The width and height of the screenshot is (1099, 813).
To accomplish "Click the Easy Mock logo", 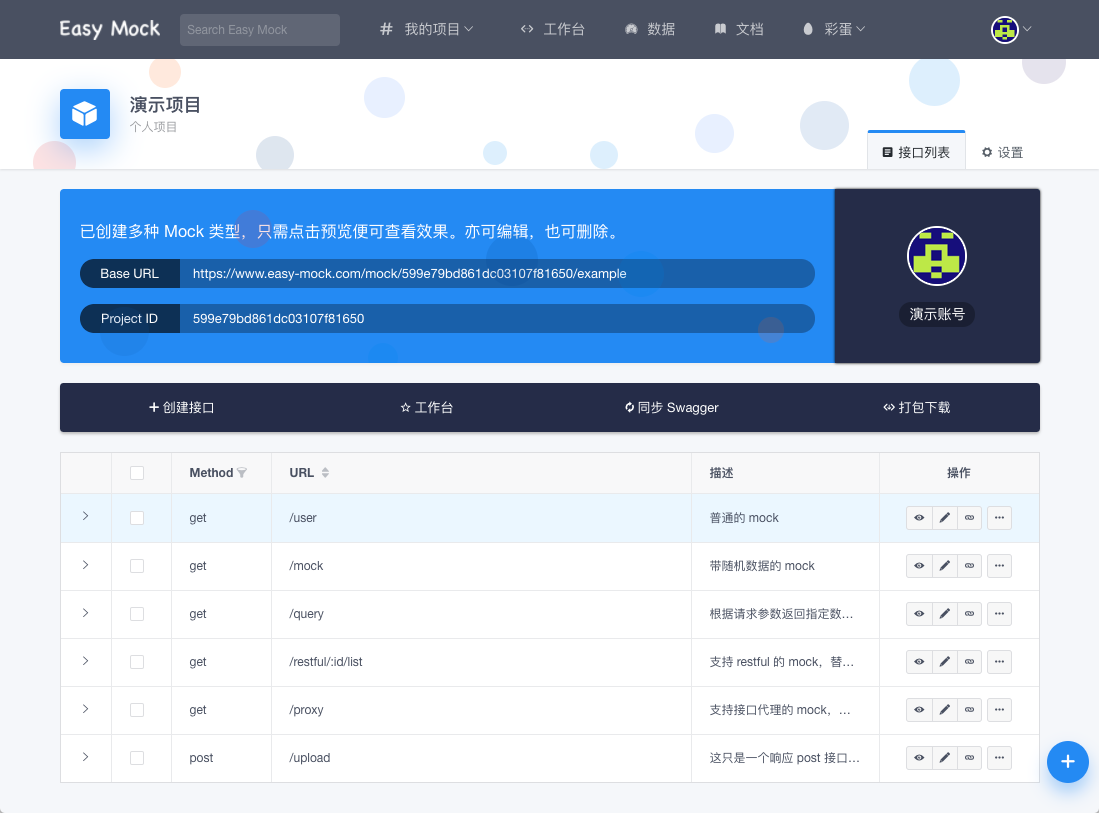I will [x=109, y=29].
